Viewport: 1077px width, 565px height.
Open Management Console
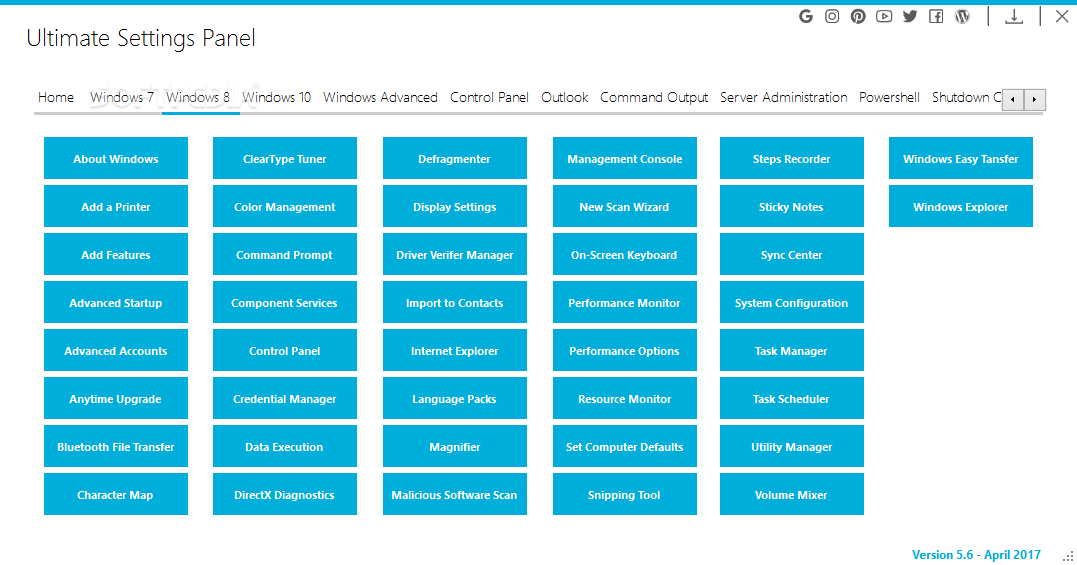(x=625, y=159)
